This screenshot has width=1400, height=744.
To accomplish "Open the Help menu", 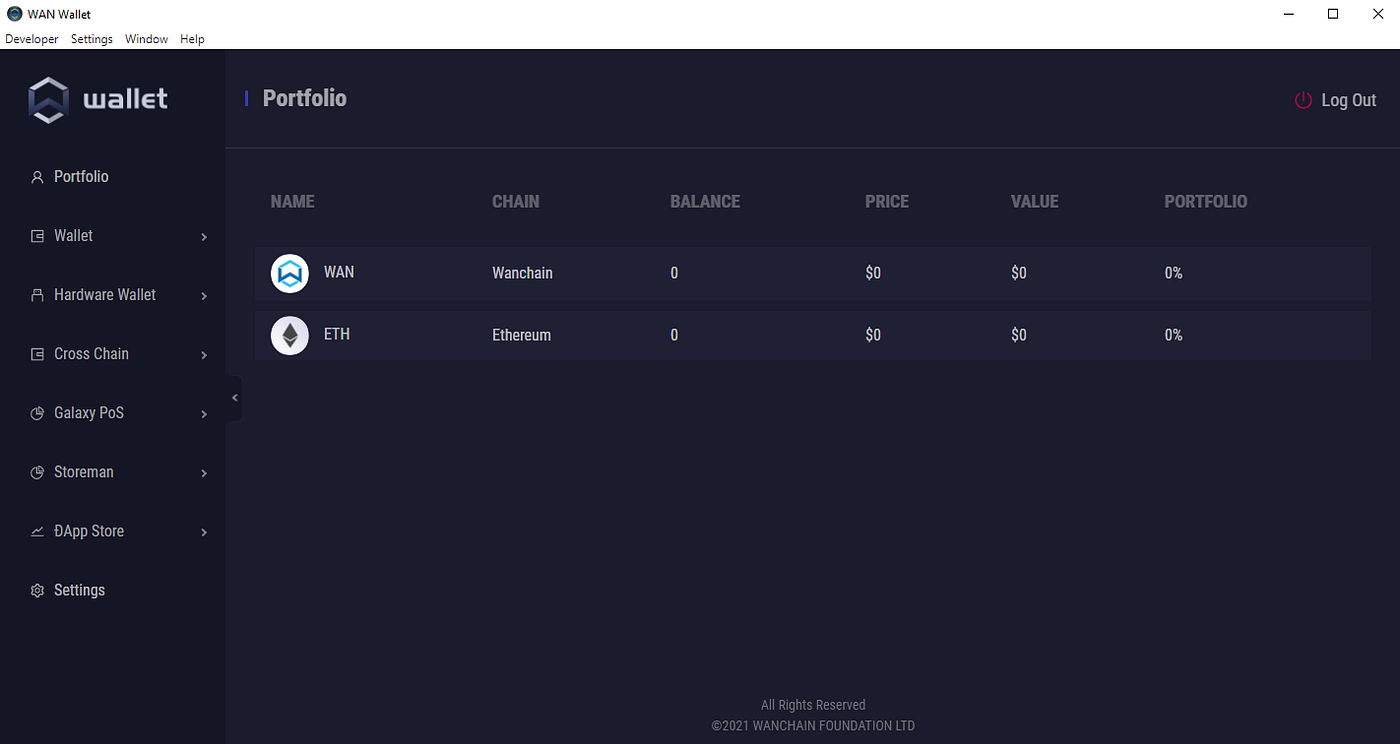I will [x=192, y=39].
